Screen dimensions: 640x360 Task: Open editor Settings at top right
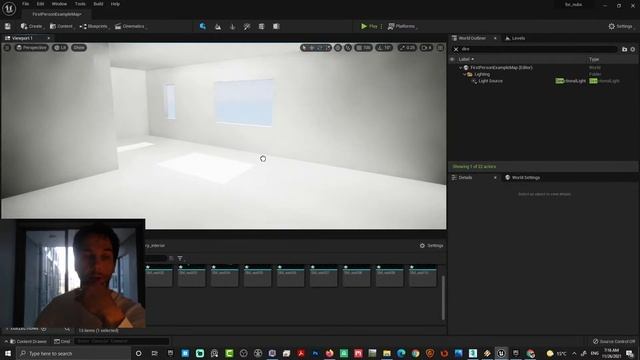pos(621,26)
